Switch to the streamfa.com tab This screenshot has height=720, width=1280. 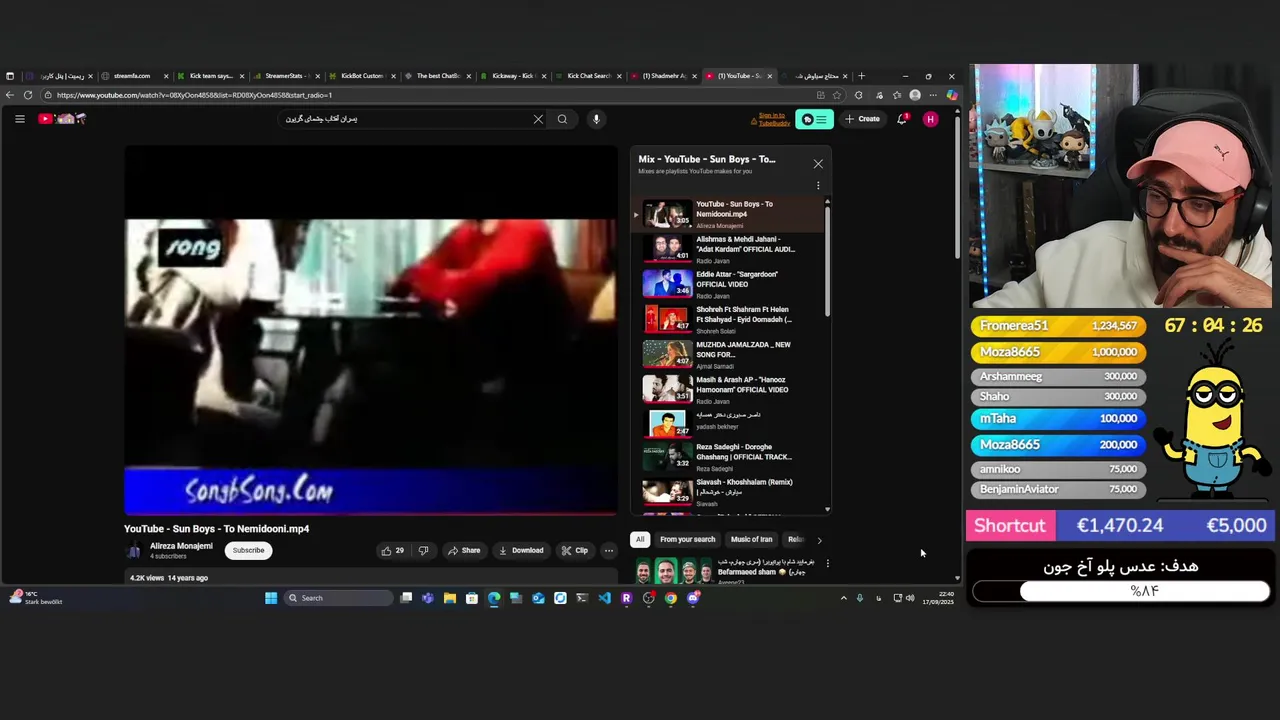pyautogui.click(x=133, y=76)
